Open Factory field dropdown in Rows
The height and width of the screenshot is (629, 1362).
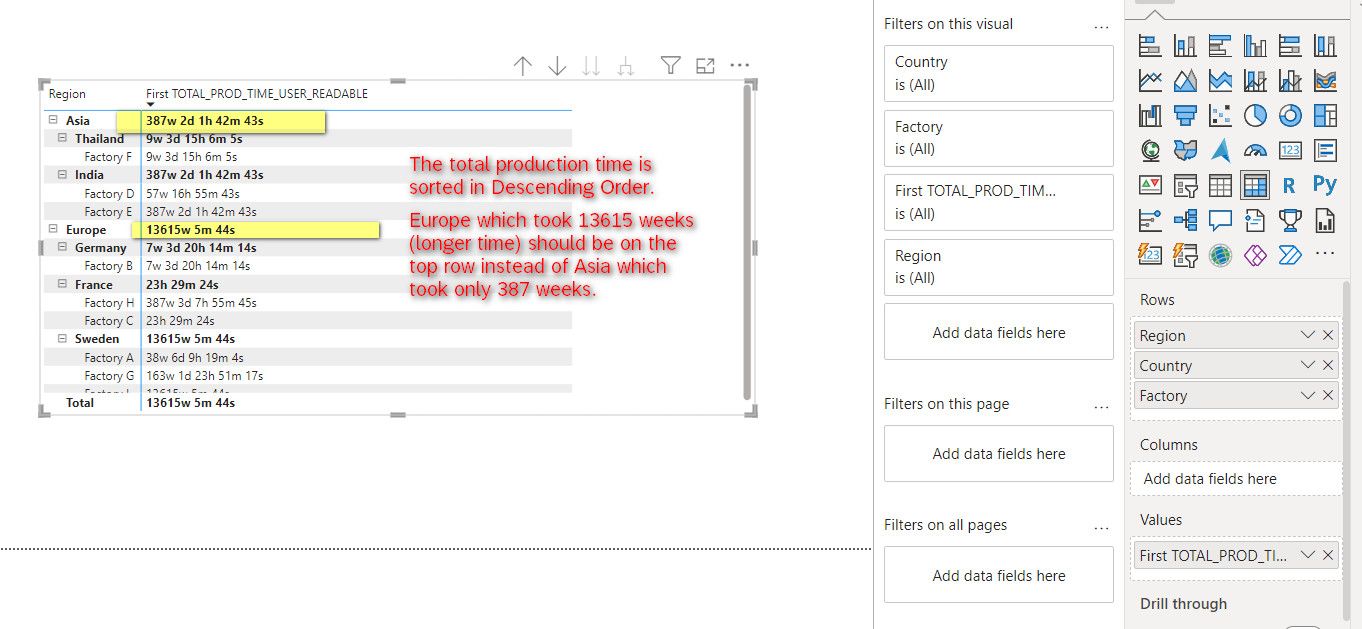click(1307, 395)
